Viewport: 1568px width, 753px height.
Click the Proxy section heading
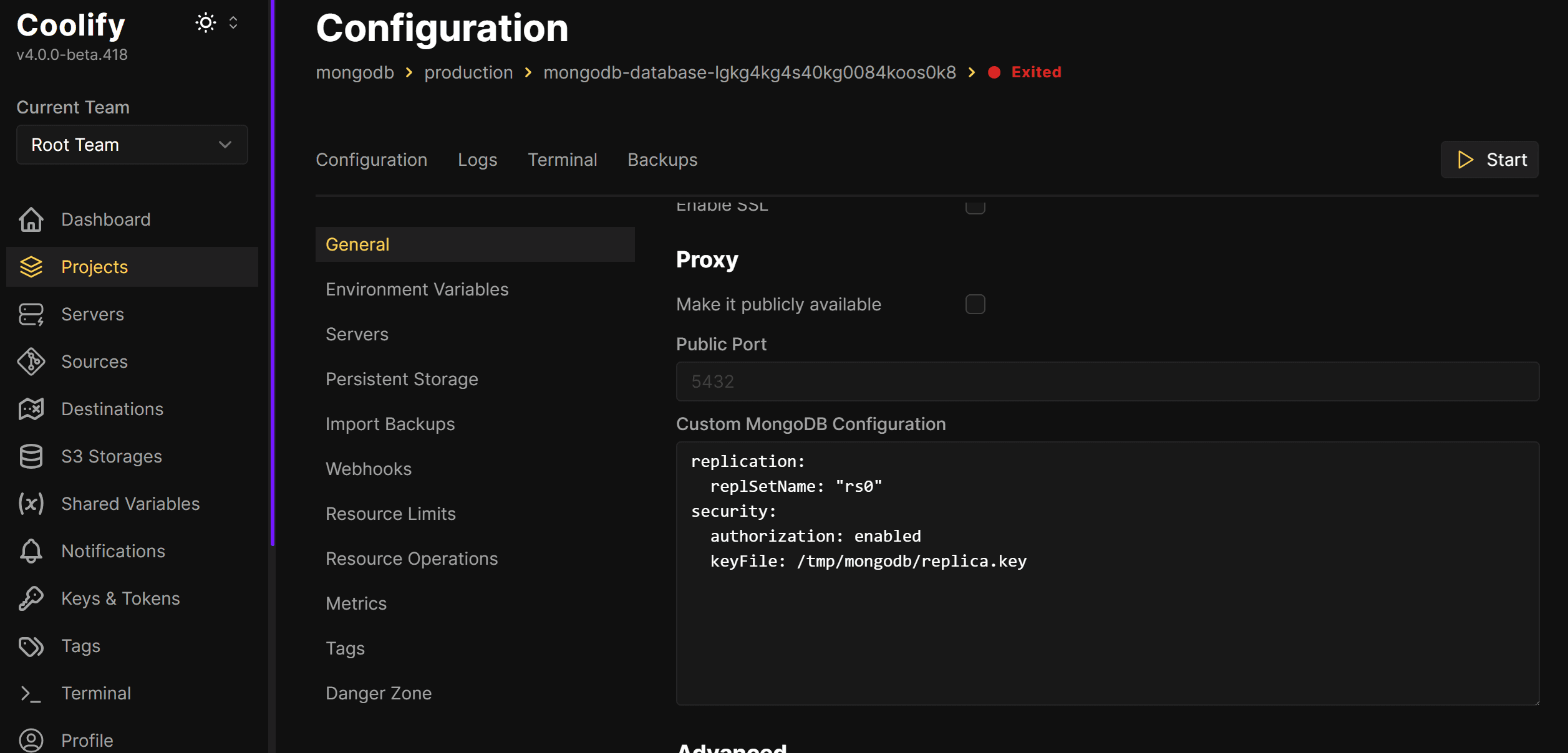click(707, 259)
